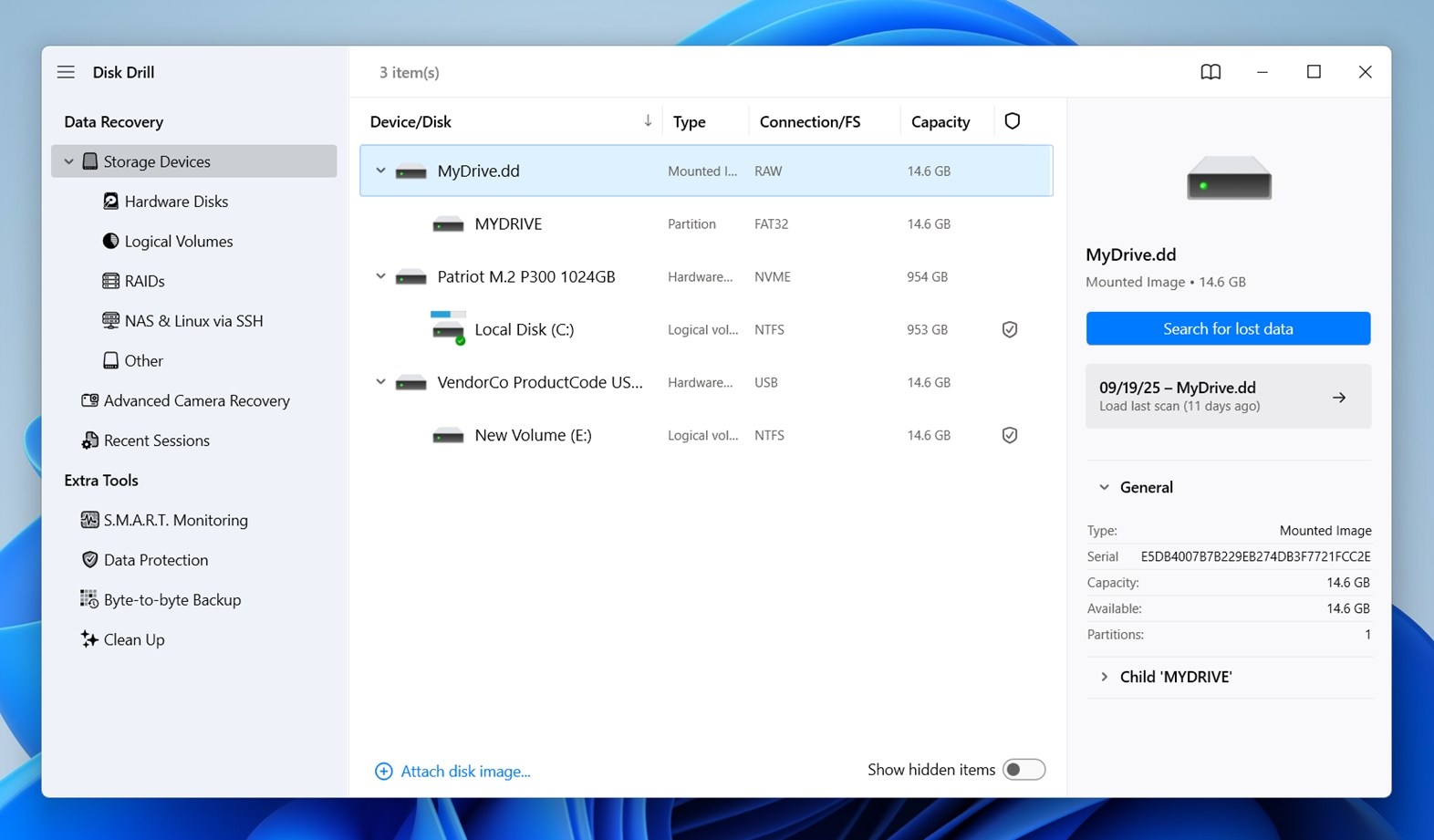Screen dimensions: 1434x840
Task: Collapse the Patriot M.2 P300 disk row
Action: pos(380,276)
